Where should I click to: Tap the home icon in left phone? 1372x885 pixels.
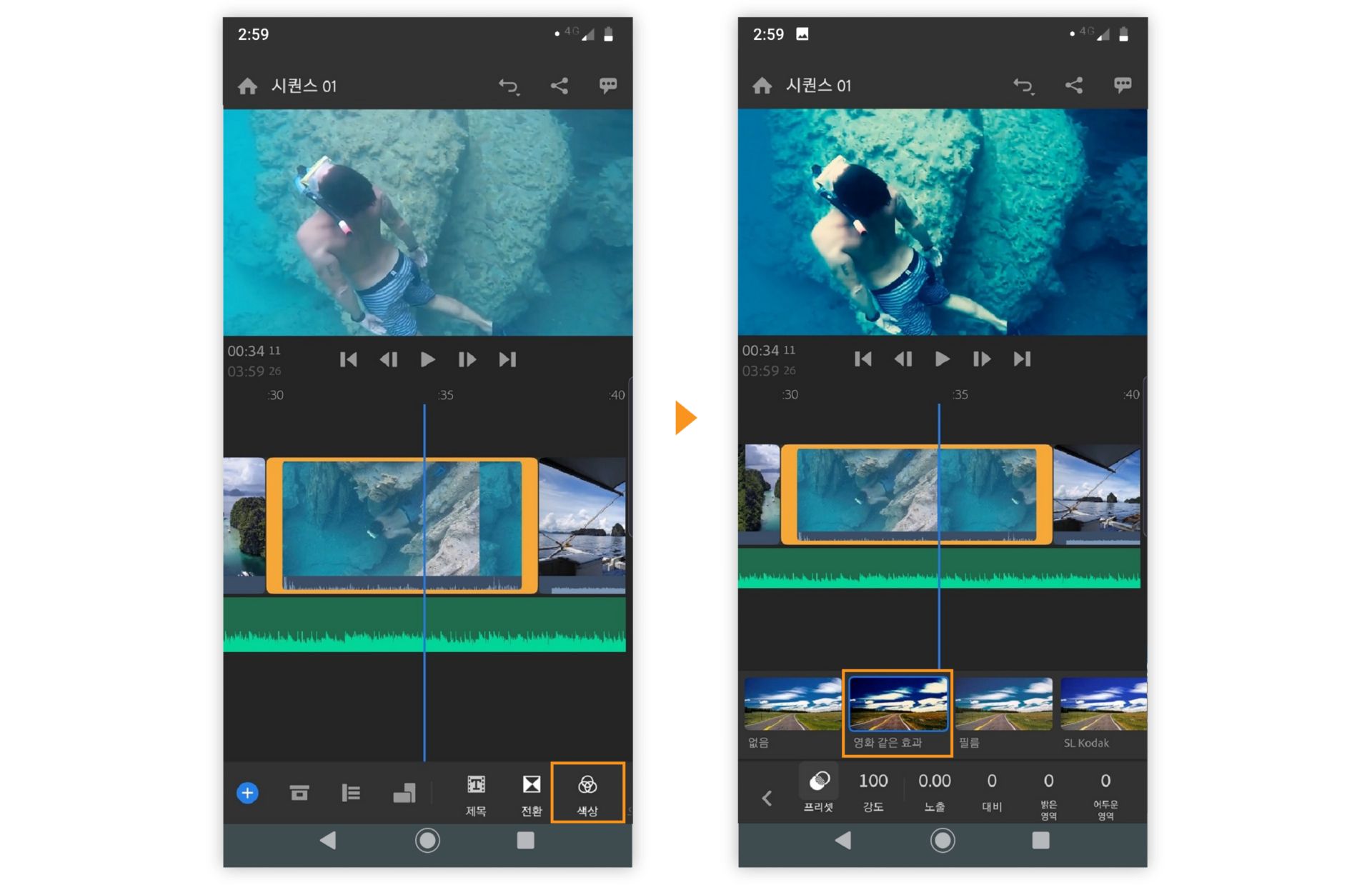click(247, 86)
